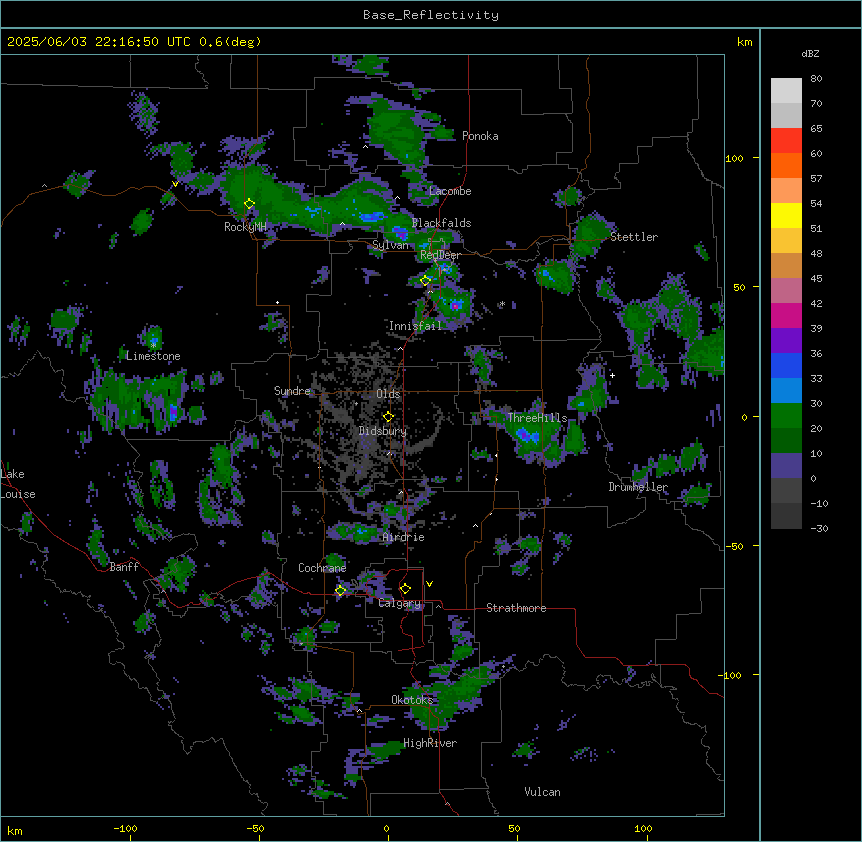The height and width of the screenshot is (842, 862).
Task: Click the Sundre city label
Action: point(292,391)
